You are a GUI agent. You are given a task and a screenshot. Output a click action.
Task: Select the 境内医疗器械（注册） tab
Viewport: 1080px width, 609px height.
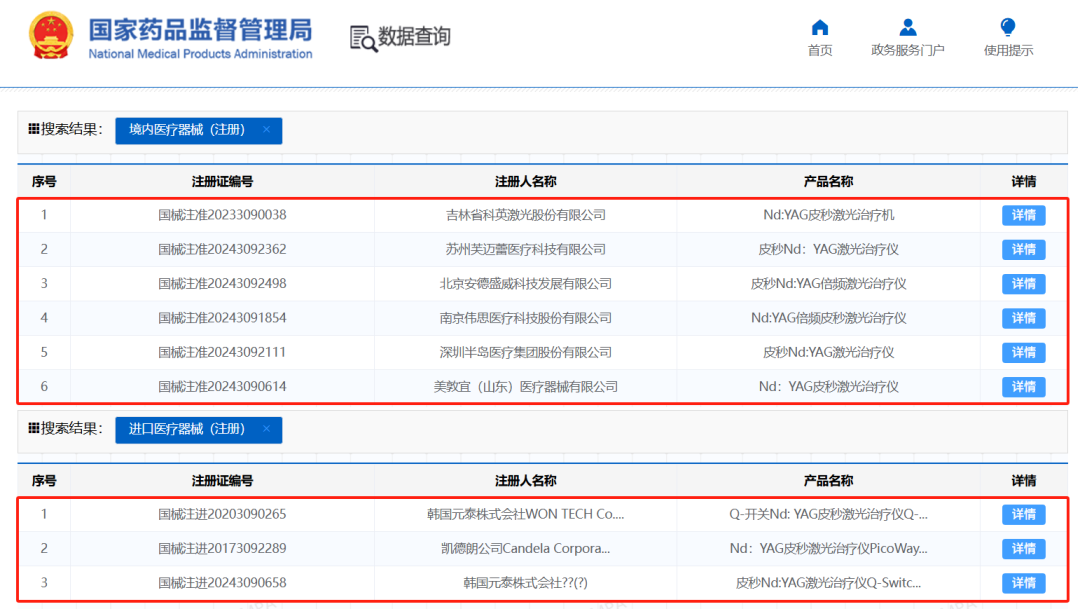(x=187, y=130)
